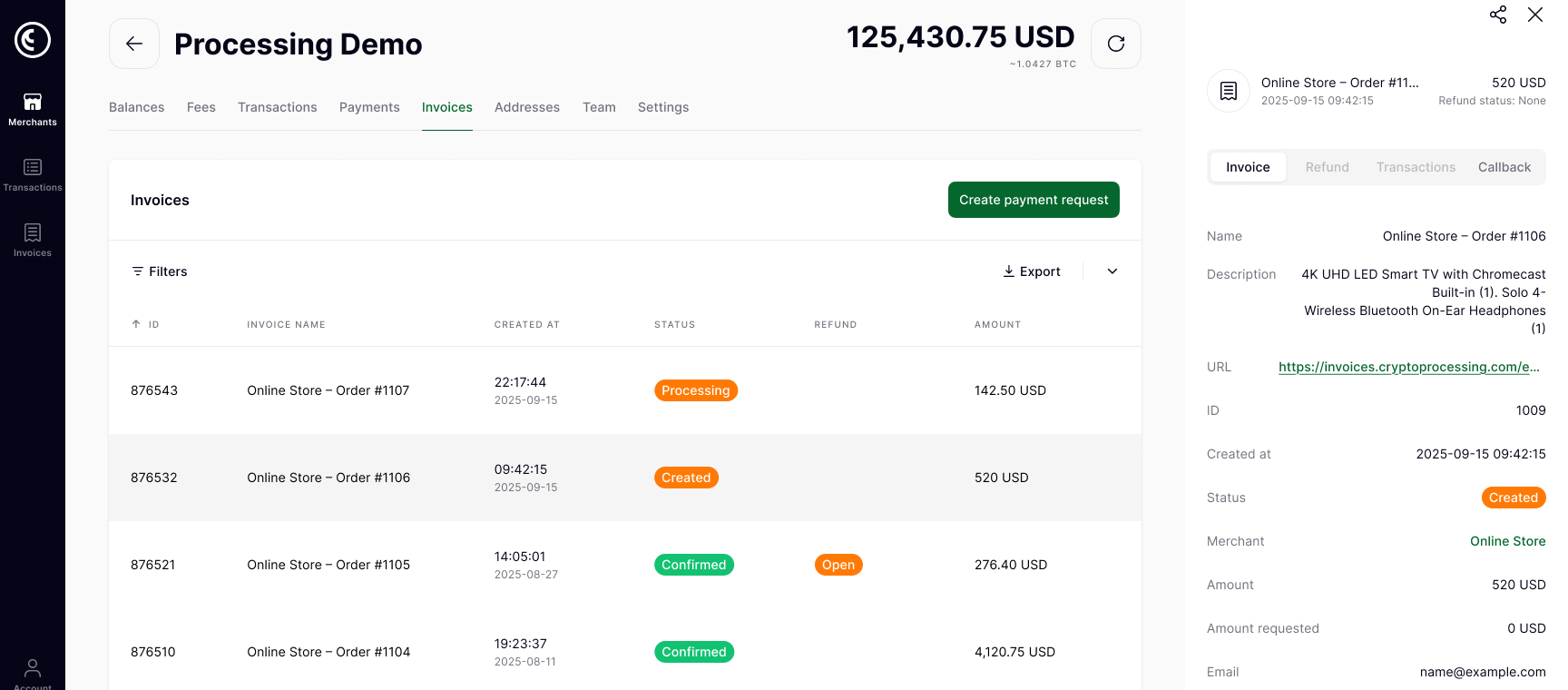Click the Processing status badge

pyautogui.click(x=696, y=390)
